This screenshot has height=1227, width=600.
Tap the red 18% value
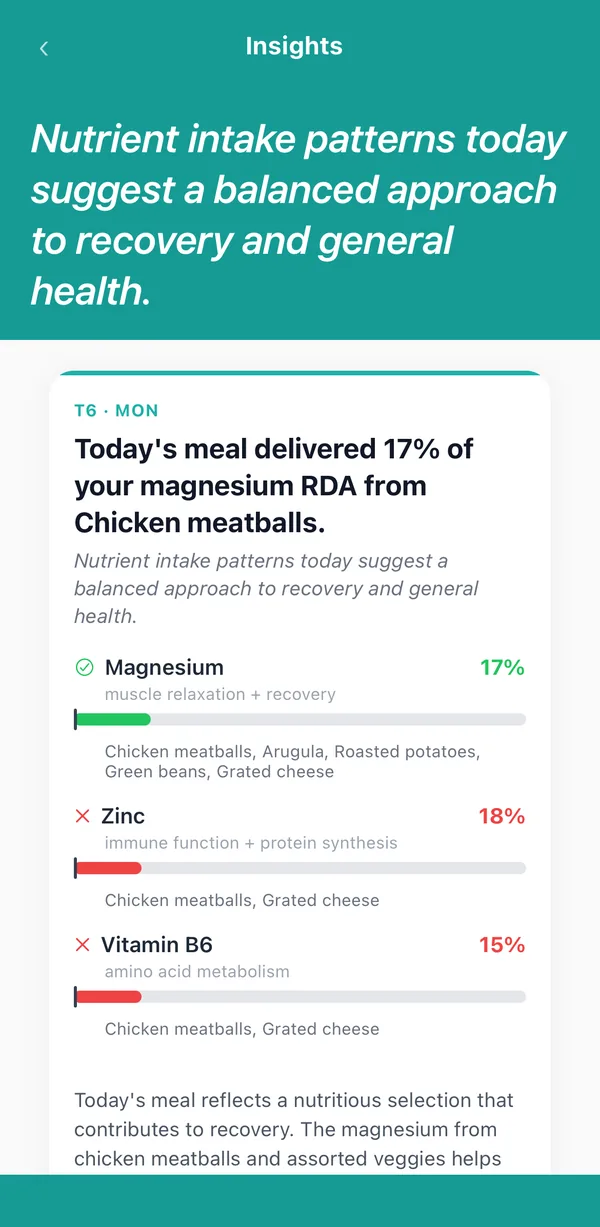[x=502, y=816]
